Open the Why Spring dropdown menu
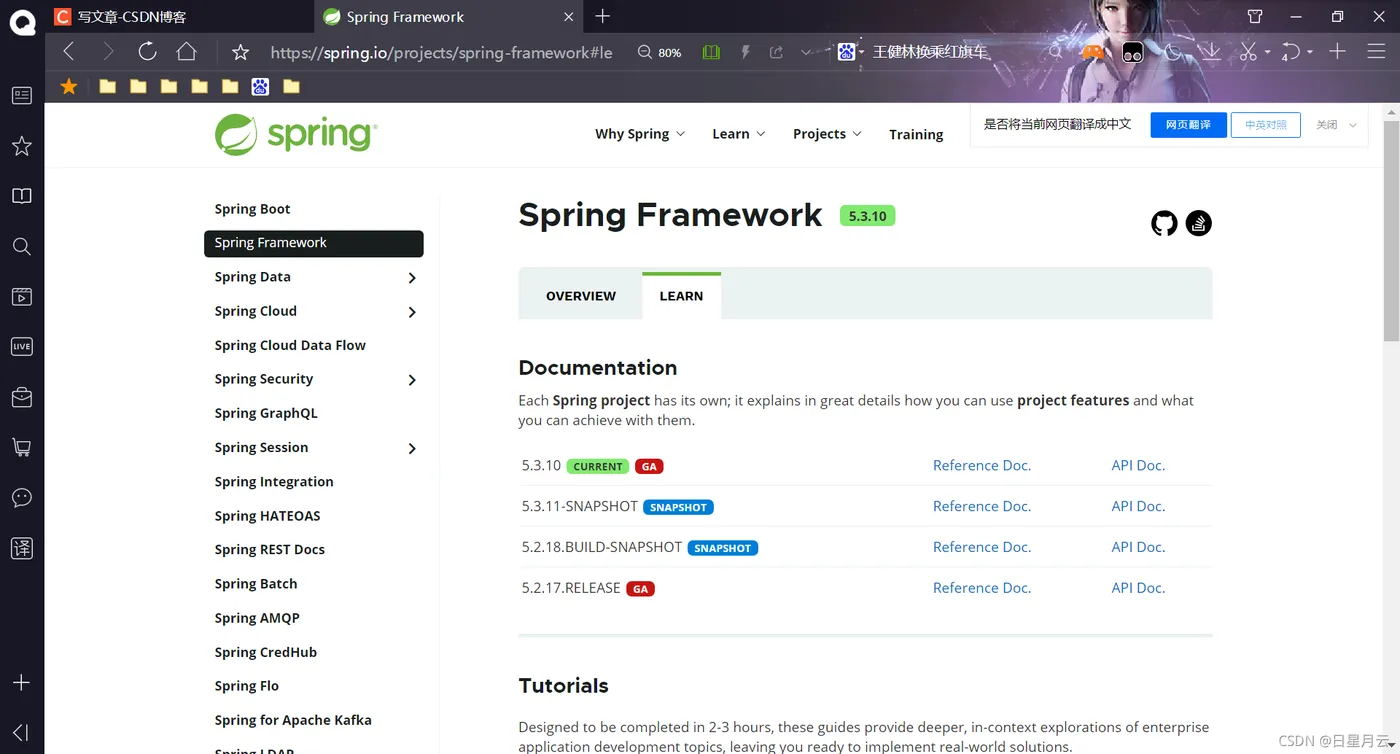Viewport: 1400px width, 754px height. click(640, 134)
